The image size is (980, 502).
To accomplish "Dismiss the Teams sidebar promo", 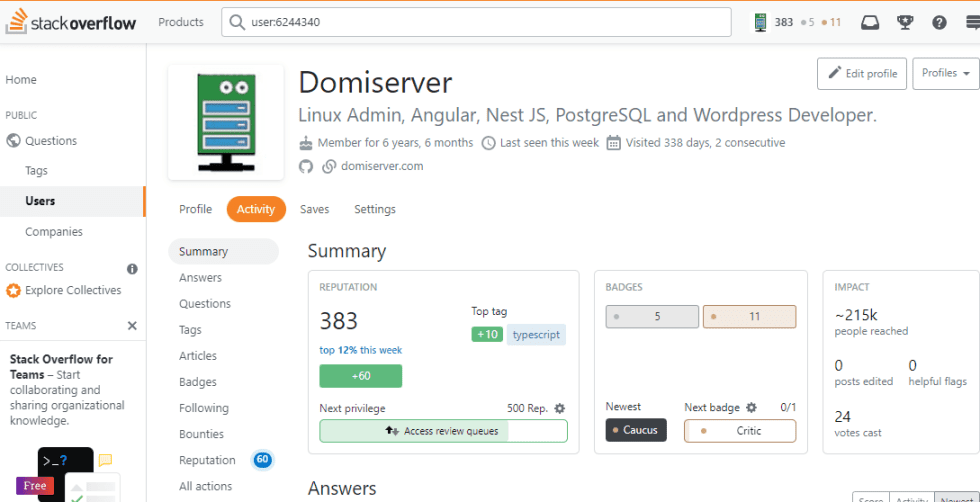I will (x=132, y=326).
